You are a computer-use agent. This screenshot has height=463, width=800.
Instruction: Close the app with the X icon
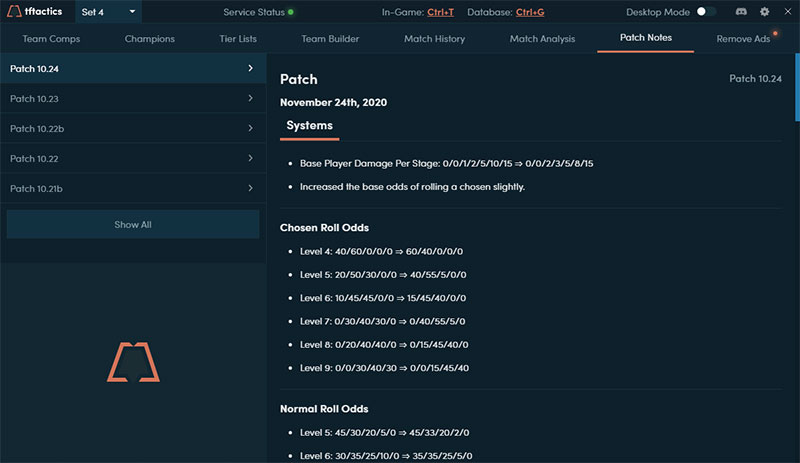coord(787,12)
